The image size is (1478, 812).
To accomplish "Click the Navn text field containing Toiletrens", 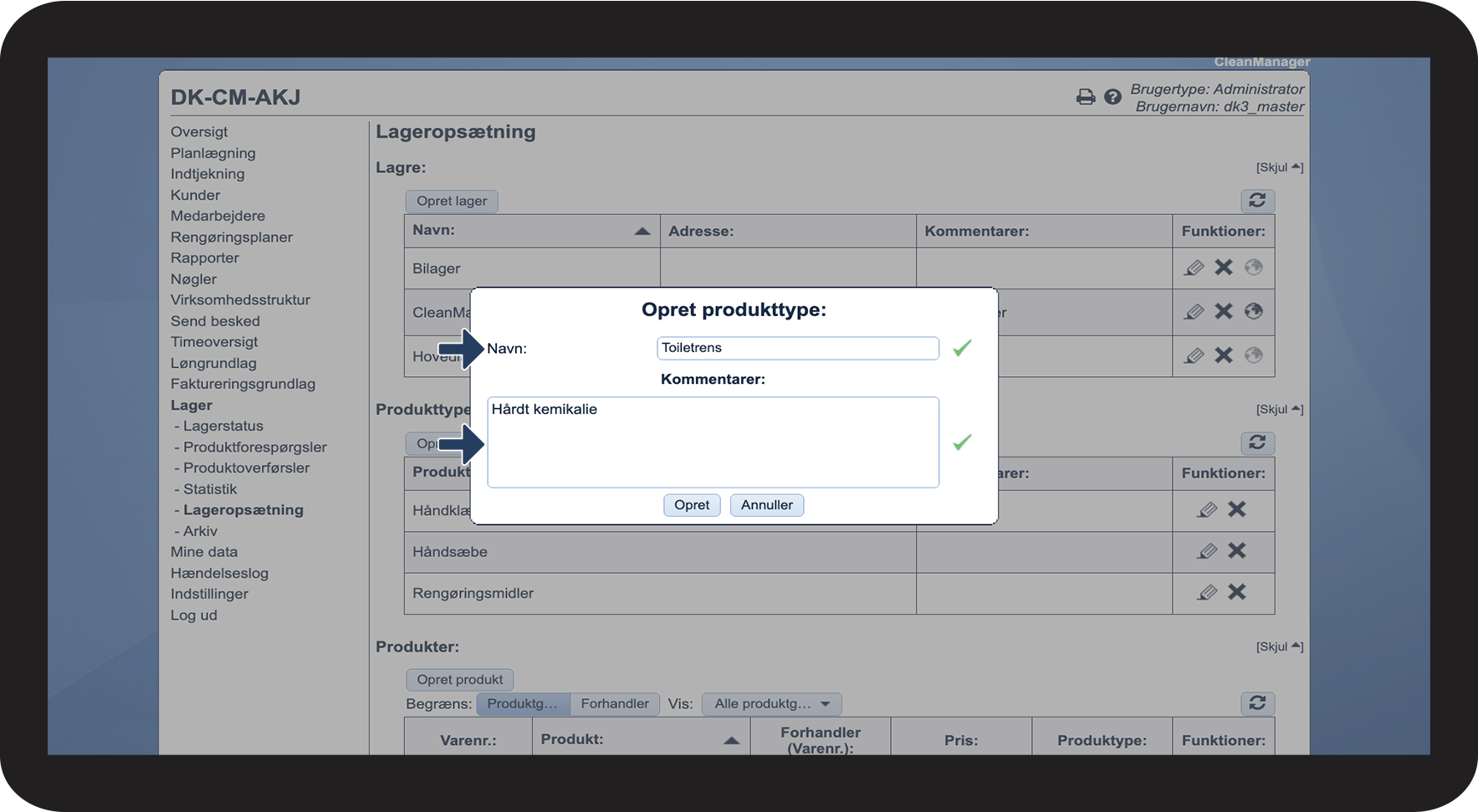I will [x=797, y=348].
